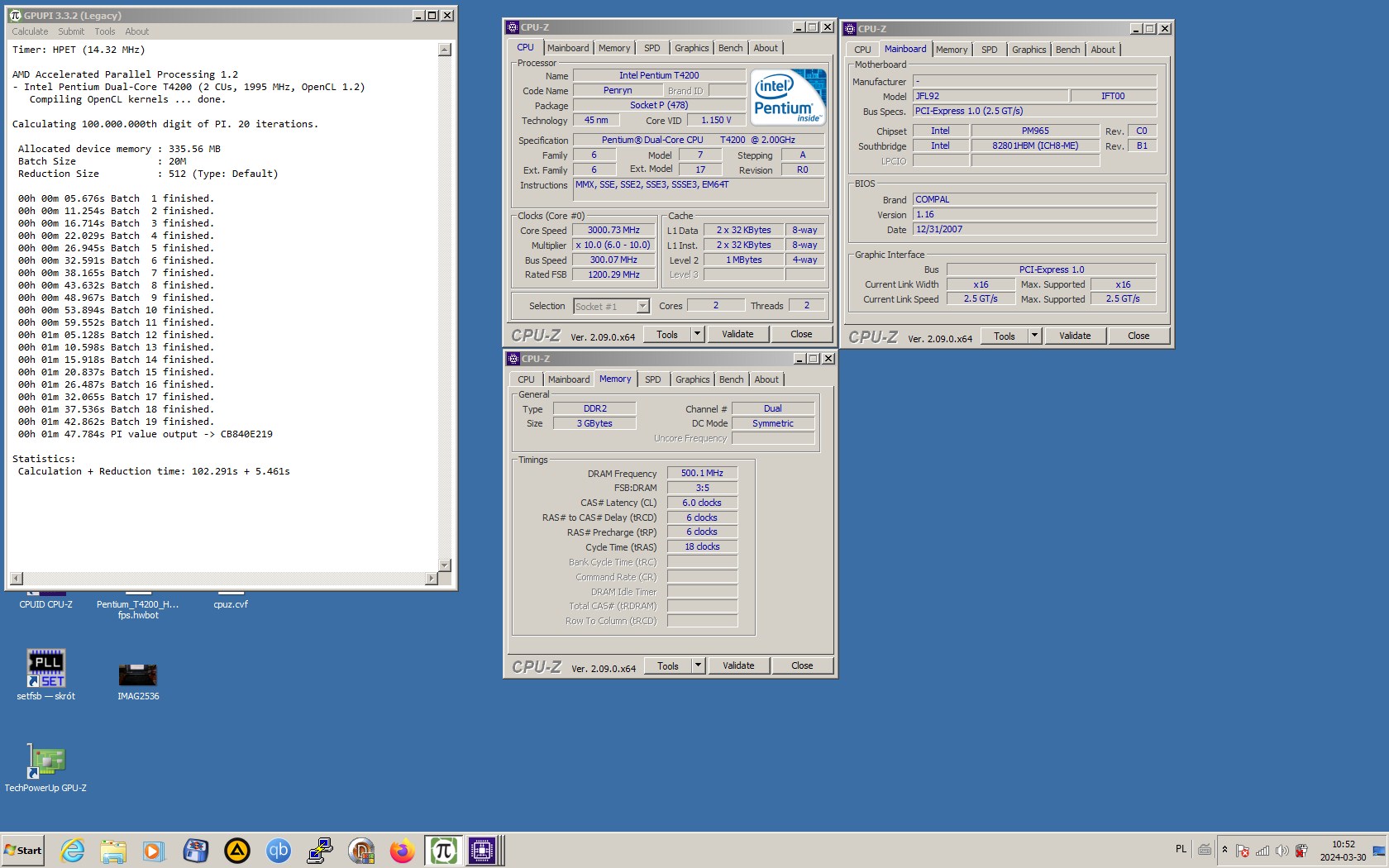1389x868 pixels.
Task: Open the Socket #1 selection dropdown
Action: pos(642,307)
